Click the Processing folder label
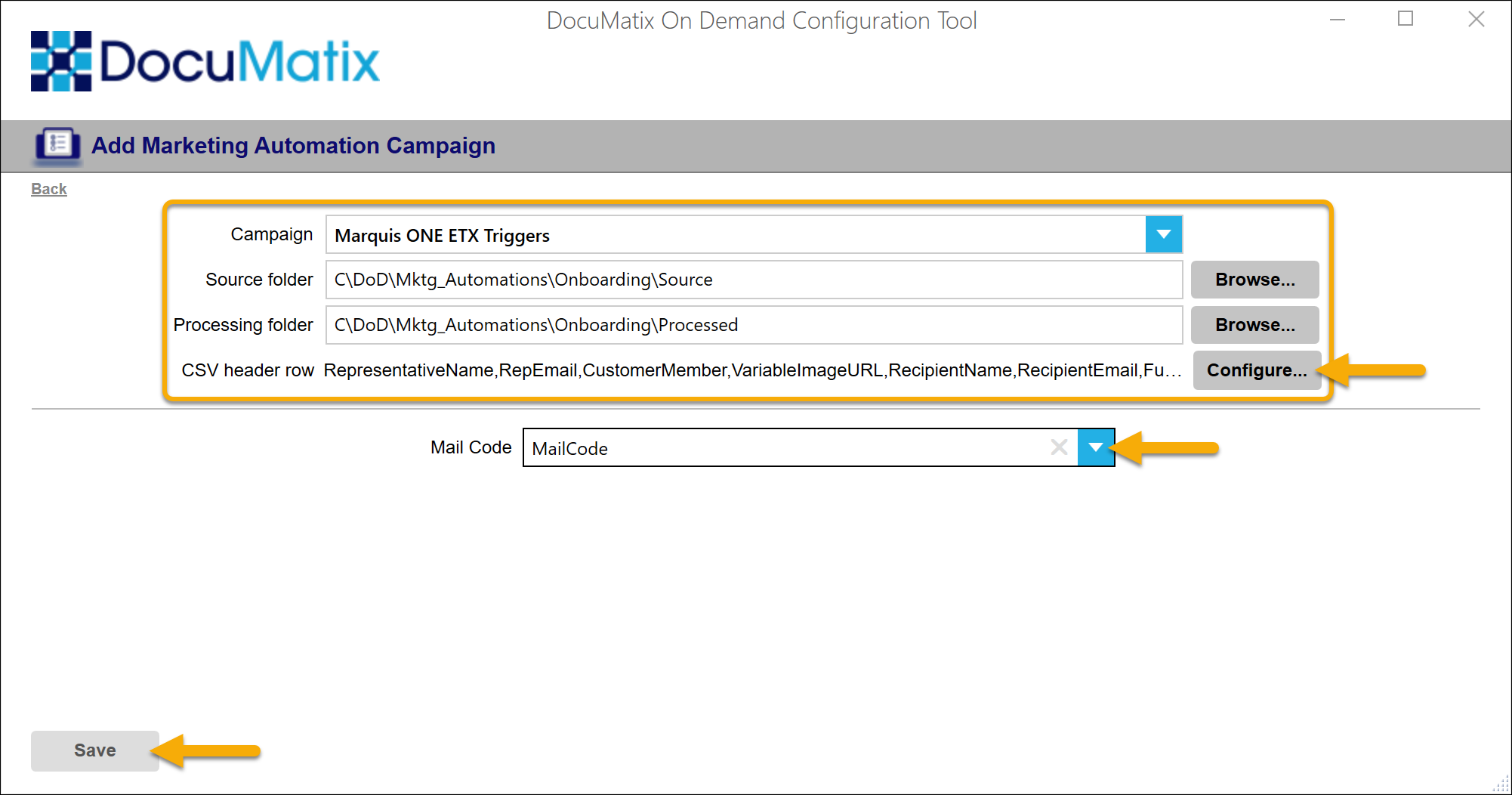1512x795 pixels. tap(243, 325)
